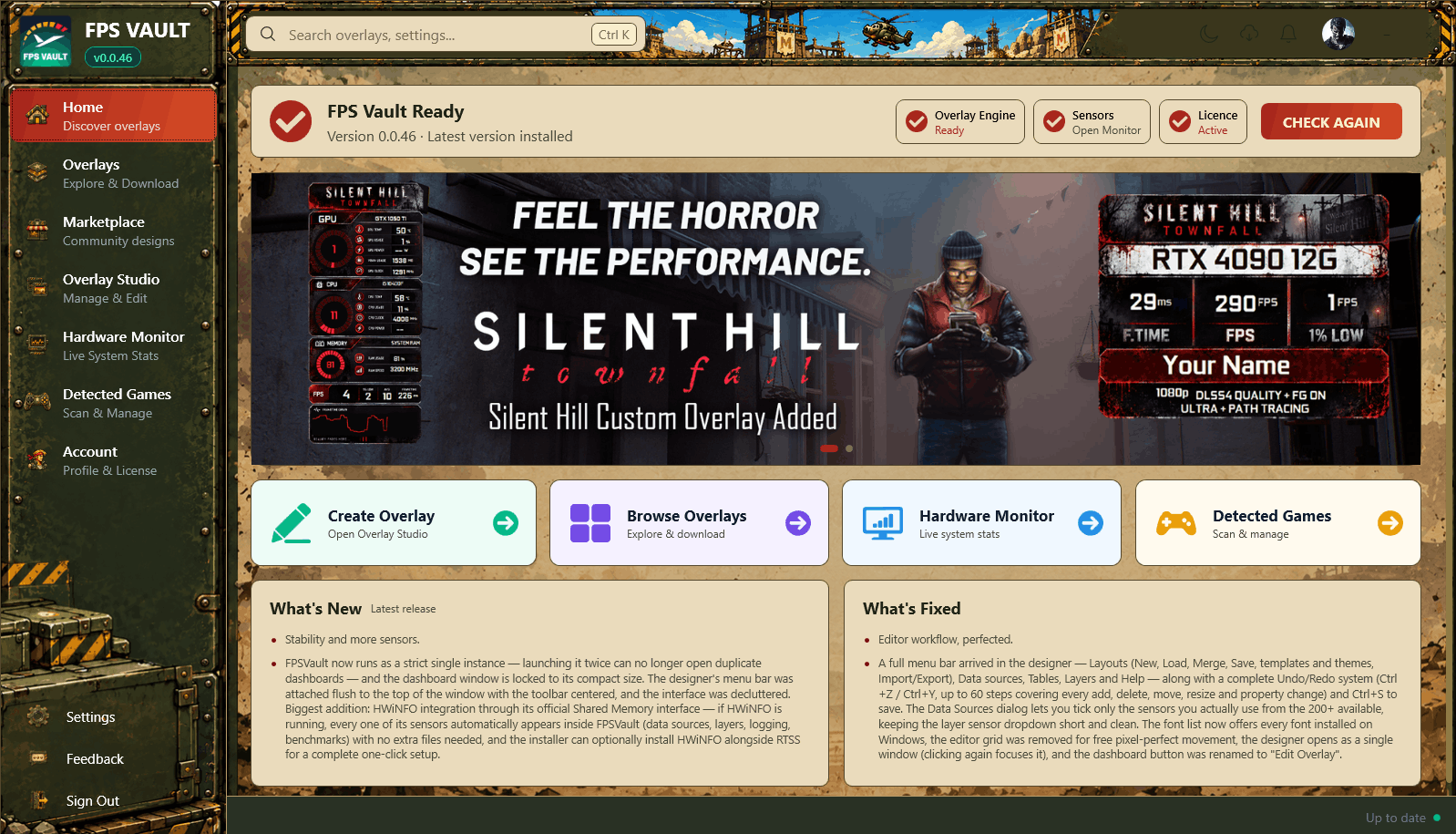Open Hardware Monitor in sidebar
This screenshot has width=1456, height=834.
point(113,345)
